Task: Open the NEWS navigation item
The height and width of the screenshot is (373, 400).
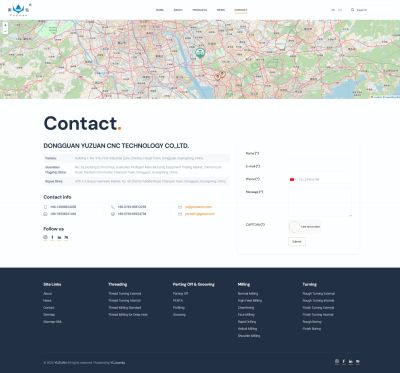Action: click(221, 10)
